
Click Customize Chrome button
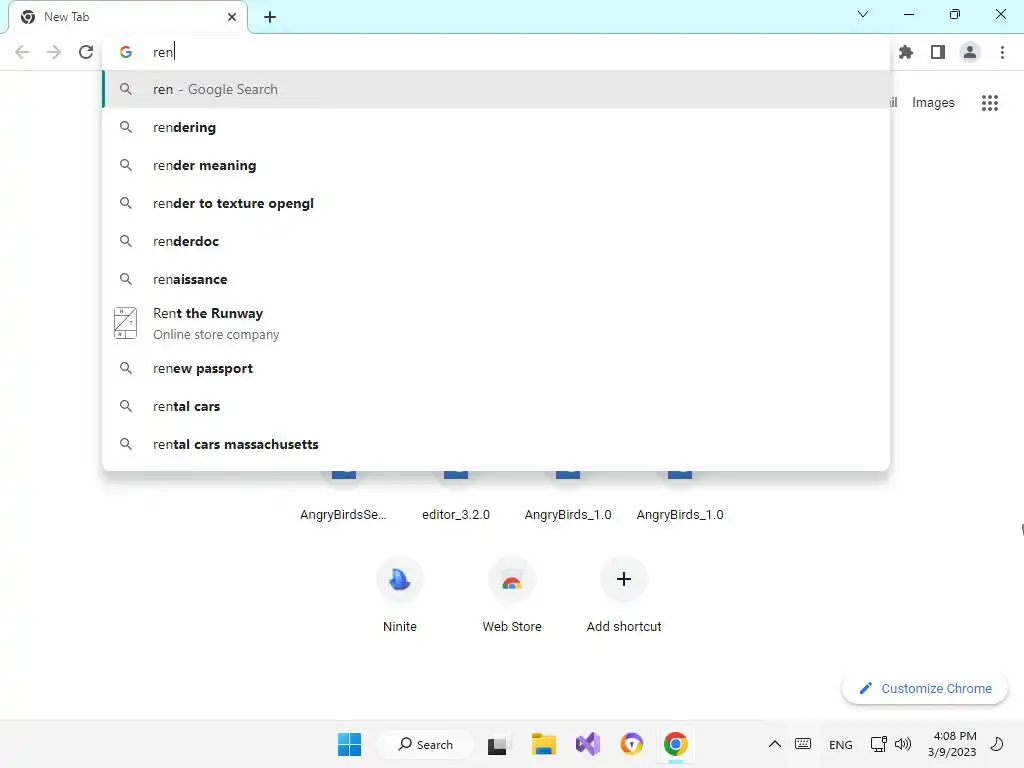925,688
